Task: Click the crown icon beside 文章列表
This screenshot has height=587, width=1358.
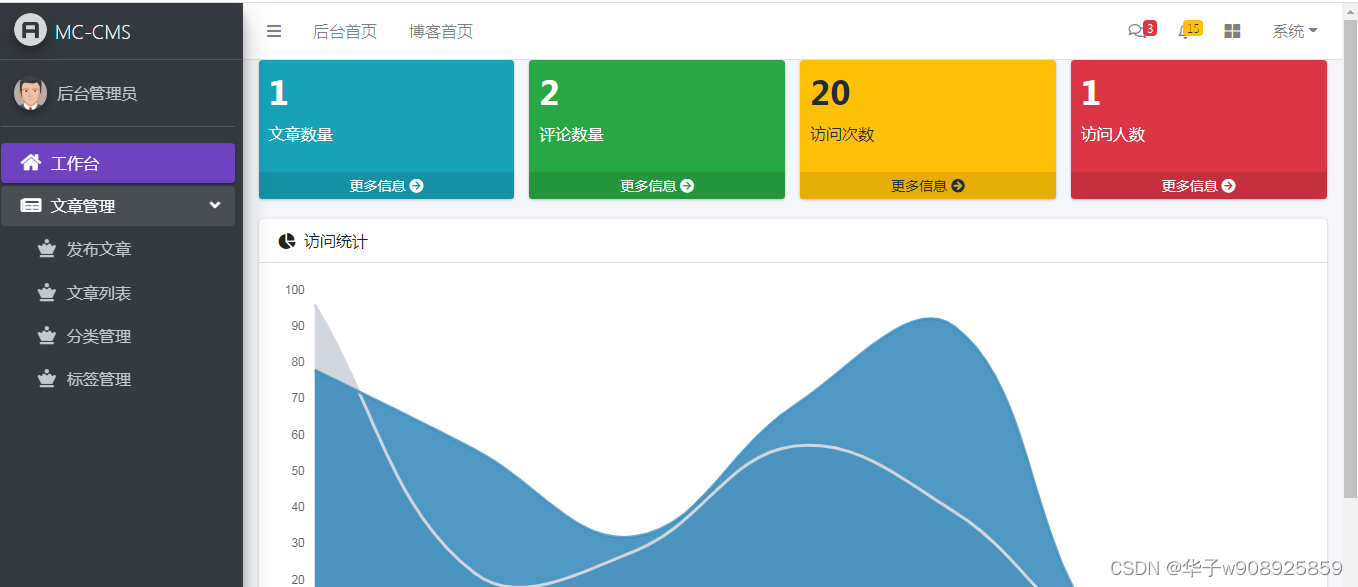Action: [46, 293]
